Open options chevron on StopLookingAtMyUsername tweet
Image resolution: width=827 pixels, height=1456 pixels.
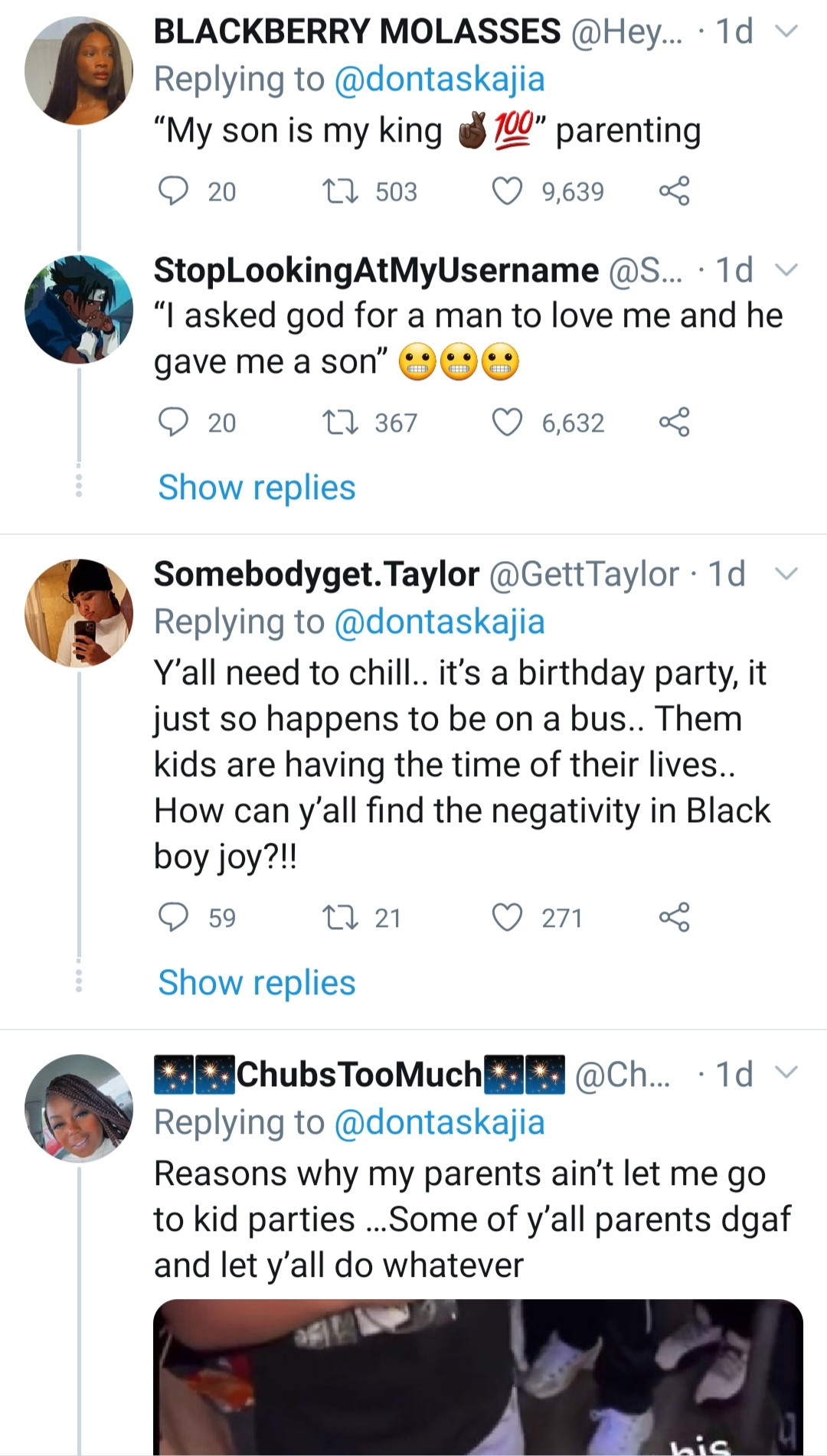point(786,269)
